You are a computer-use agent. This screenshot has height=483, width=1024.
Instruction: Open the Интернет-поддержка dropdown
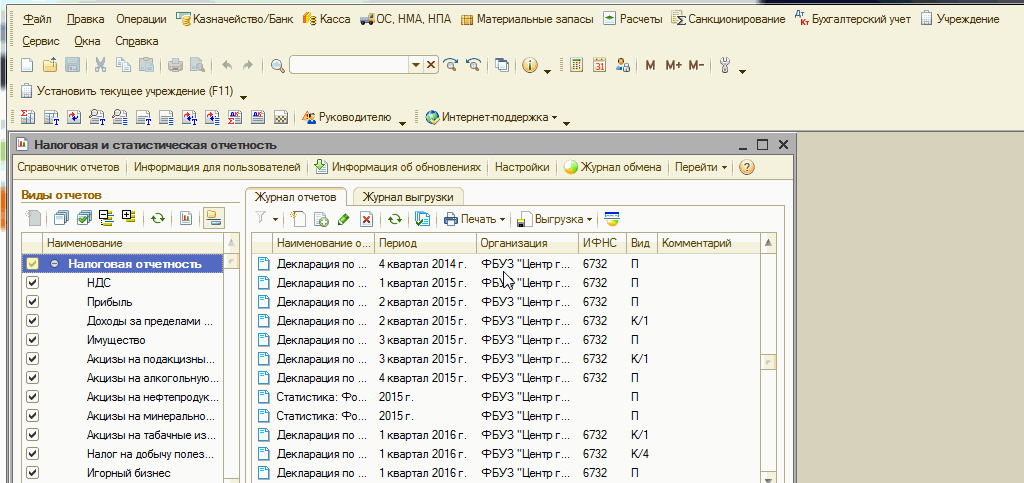click(x=491, y=117)
